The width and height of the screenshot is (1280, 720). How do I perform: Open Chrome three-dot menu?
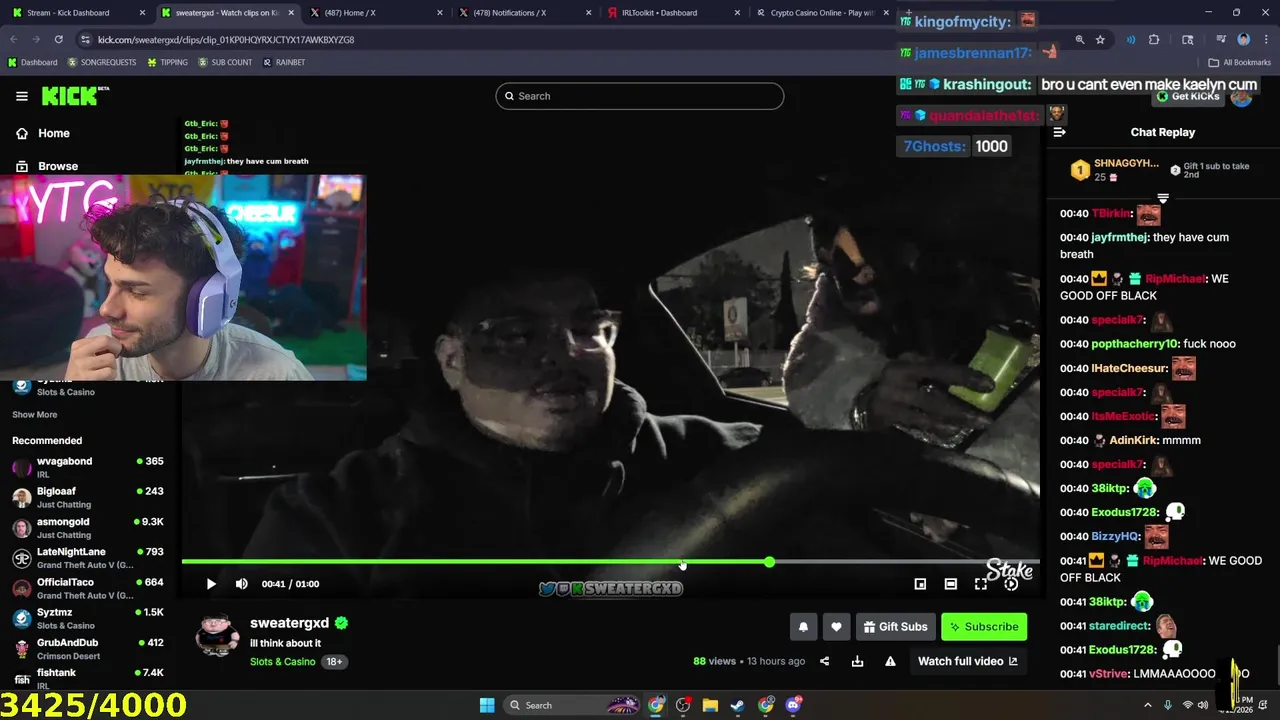[x=1264, y=39]
